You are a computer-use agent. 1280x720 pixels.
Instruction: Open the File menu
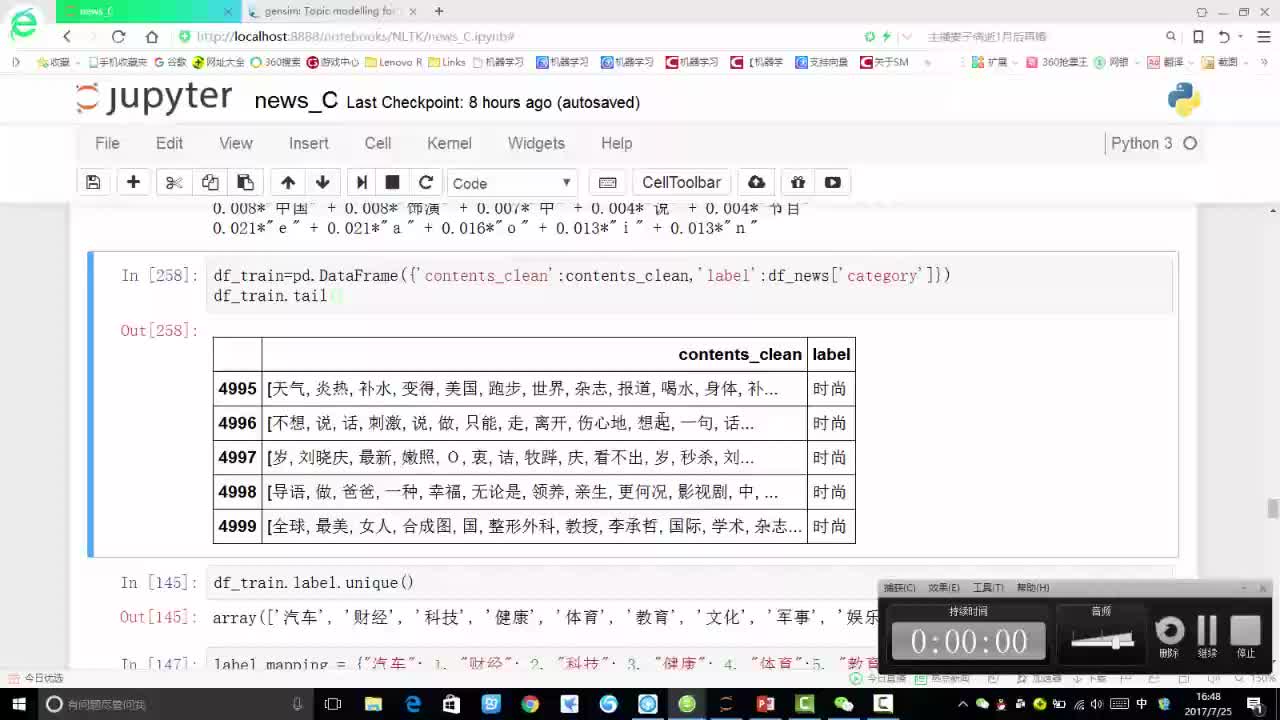(x=107, y=143)
